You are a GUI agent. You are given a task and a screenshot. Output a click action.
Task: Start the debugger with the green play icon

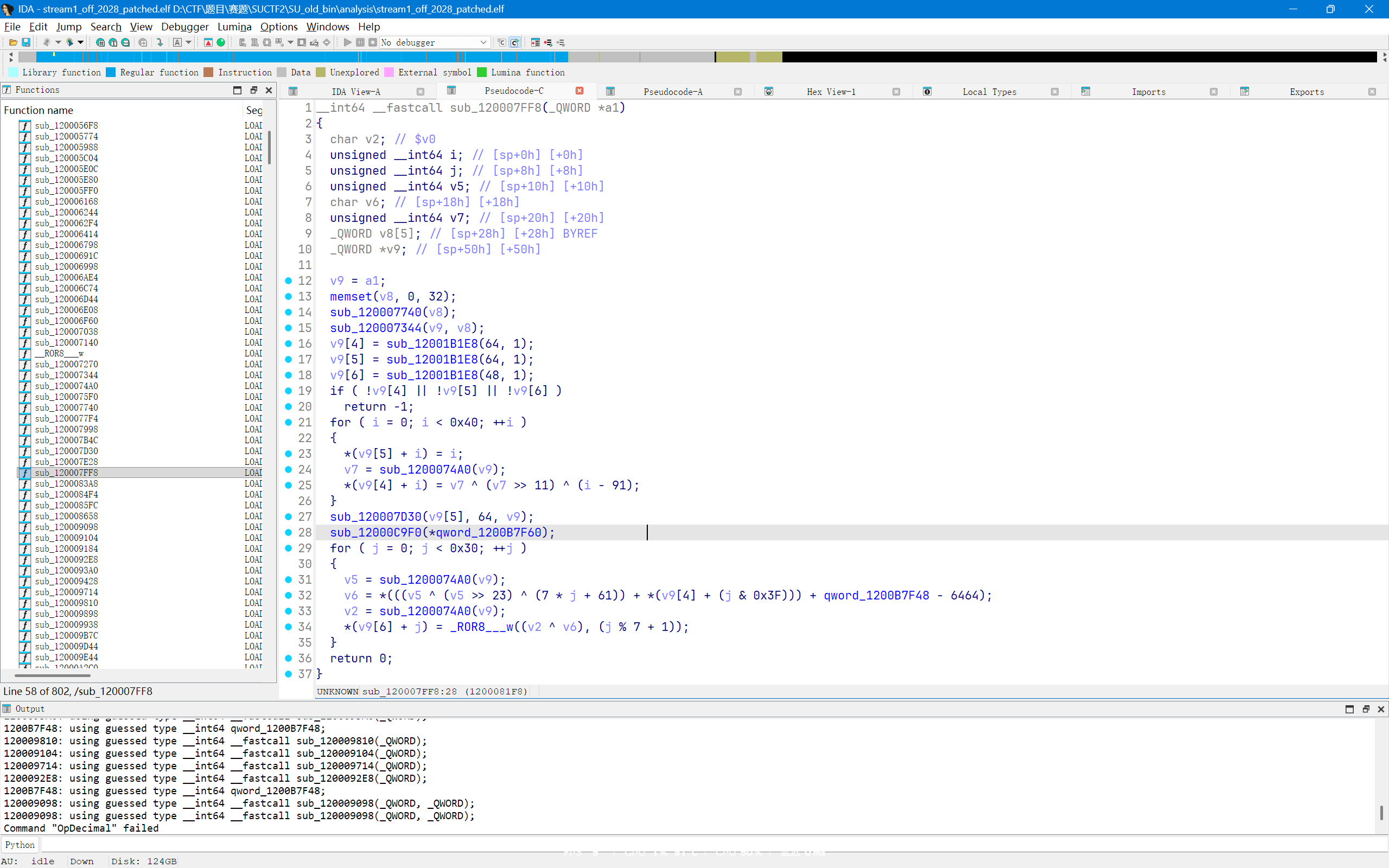tap(347, 42)
